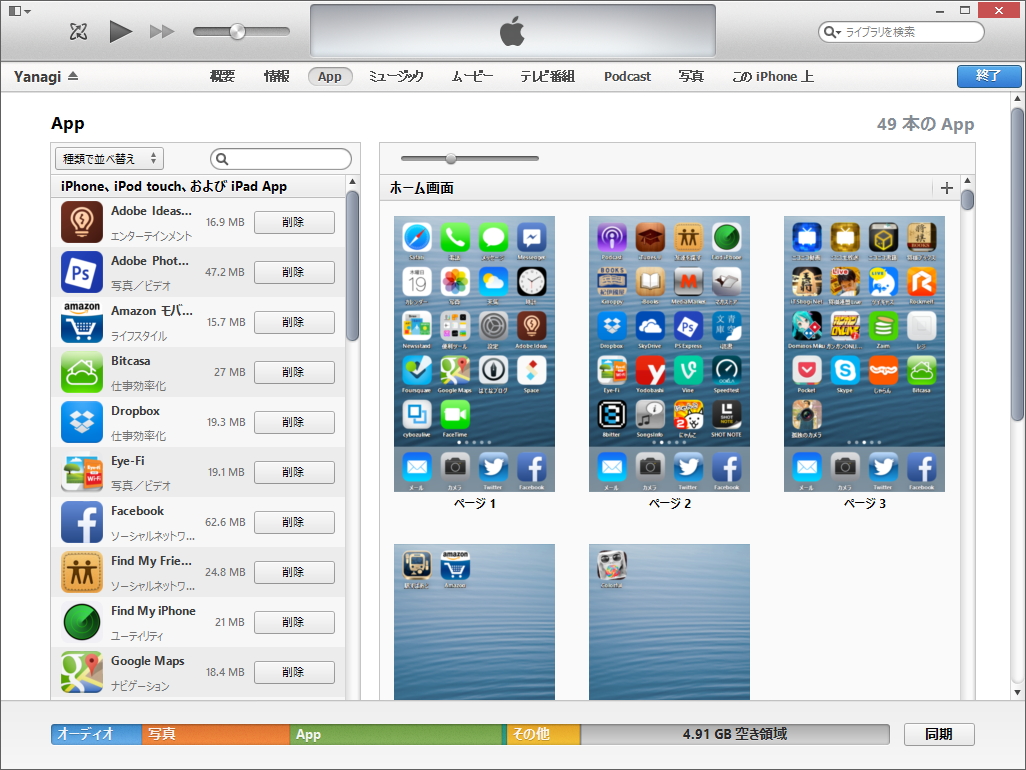Select the Eye-Fi app icon

point(81,472)
